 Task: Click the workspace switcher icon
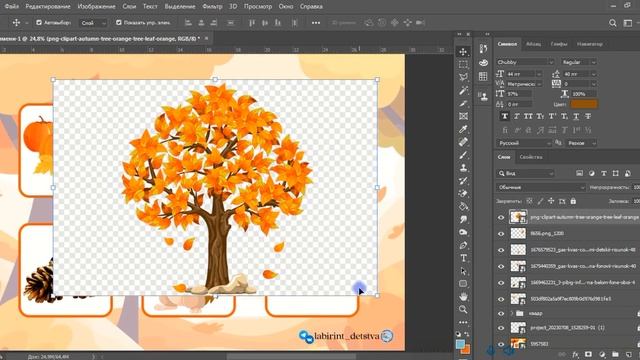[628, 23]
